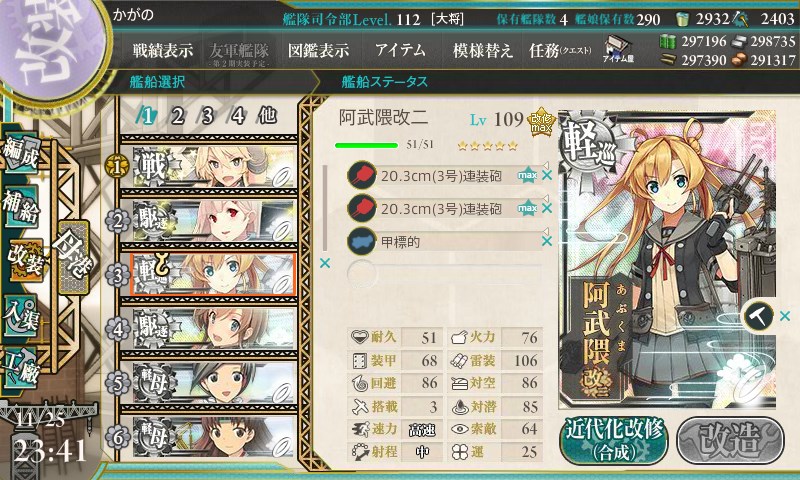Switch to fleet tab 2

click(177, 116)
